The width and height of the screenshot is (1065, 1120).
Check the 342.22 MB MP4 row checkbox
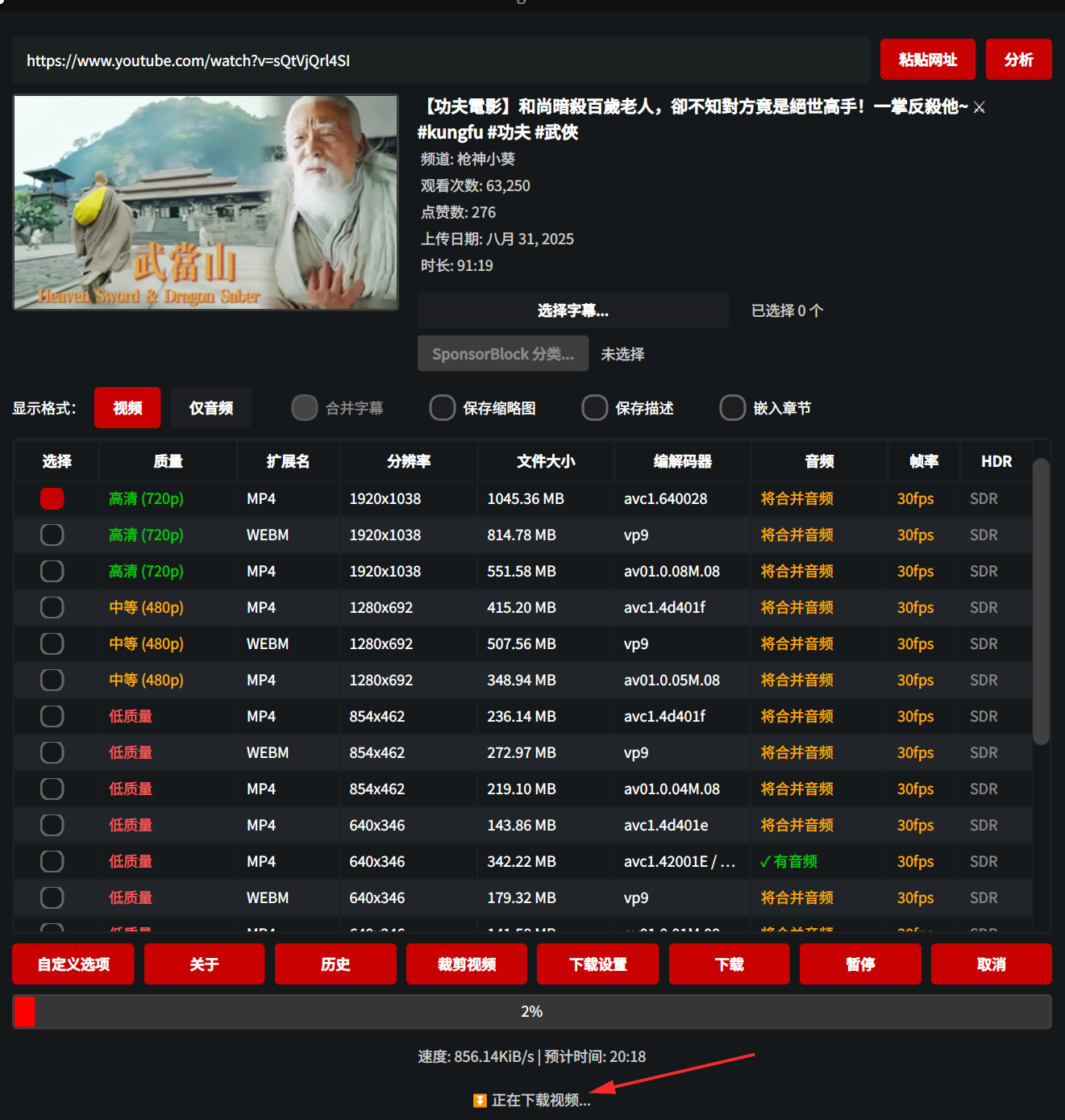click(x=52, y=861)
